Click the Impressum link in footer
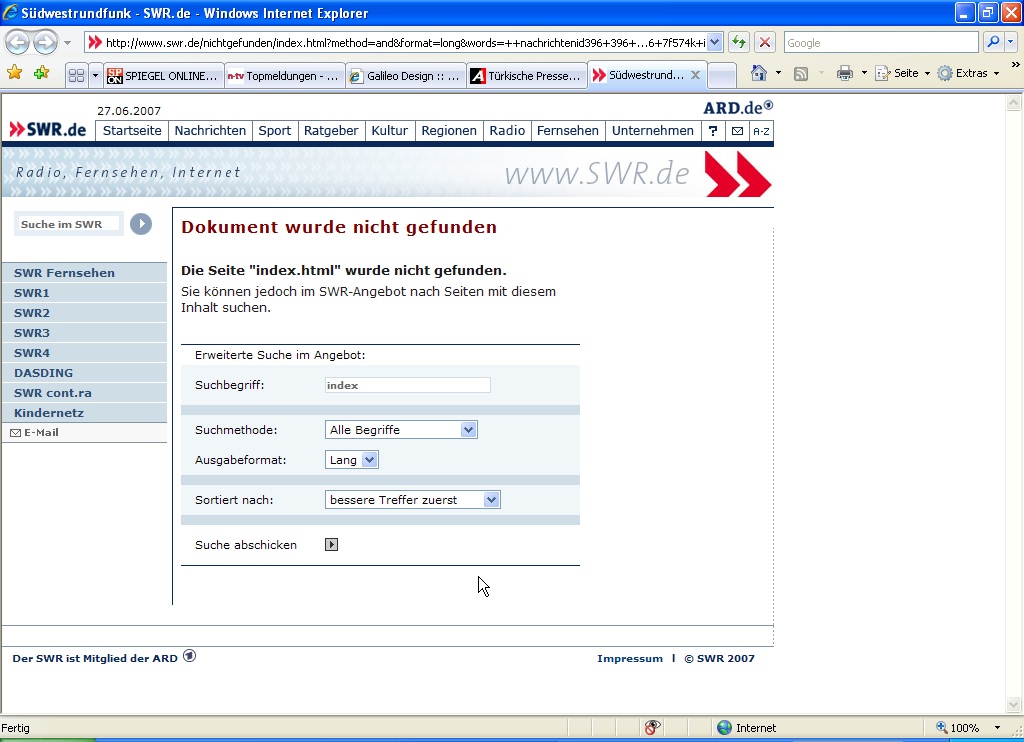Screen dimensions: 1024x742 tap(629, 659)
